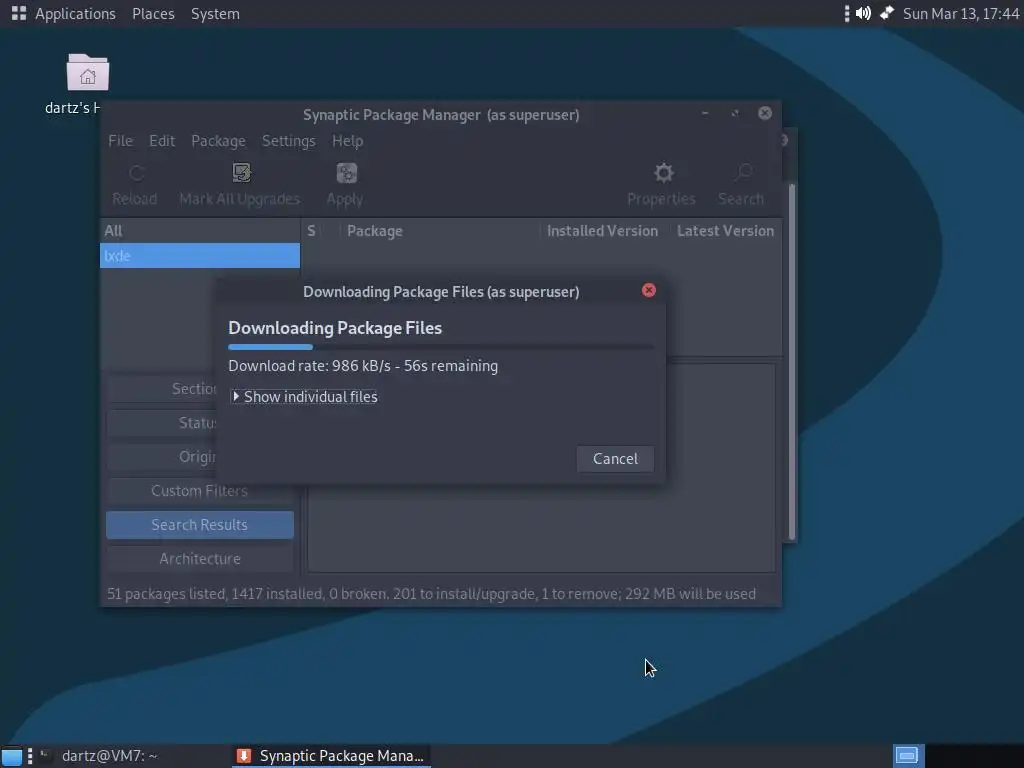Click the Status filter button

(x=161, y=423)
